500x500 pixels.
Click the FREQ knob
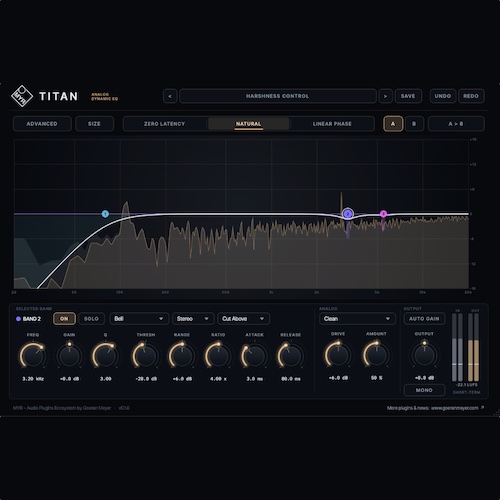point(33,355)
